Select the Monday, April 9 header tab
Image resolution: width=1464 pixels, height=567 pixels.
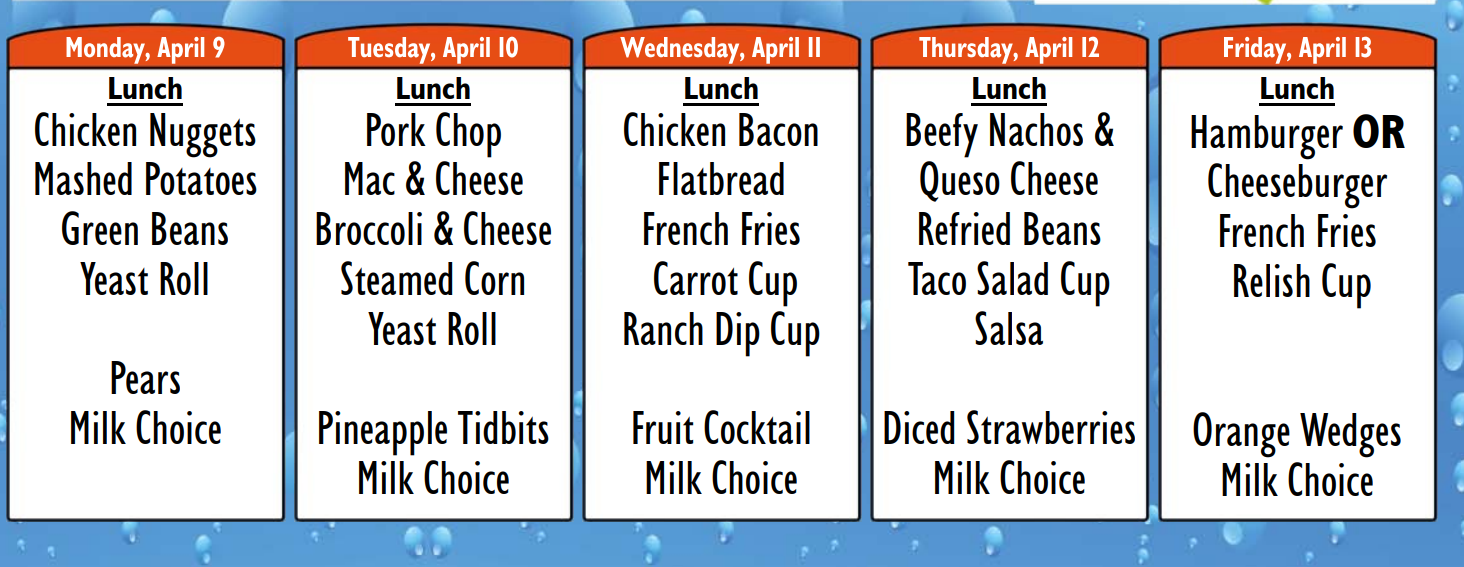(x=145, y=48)
